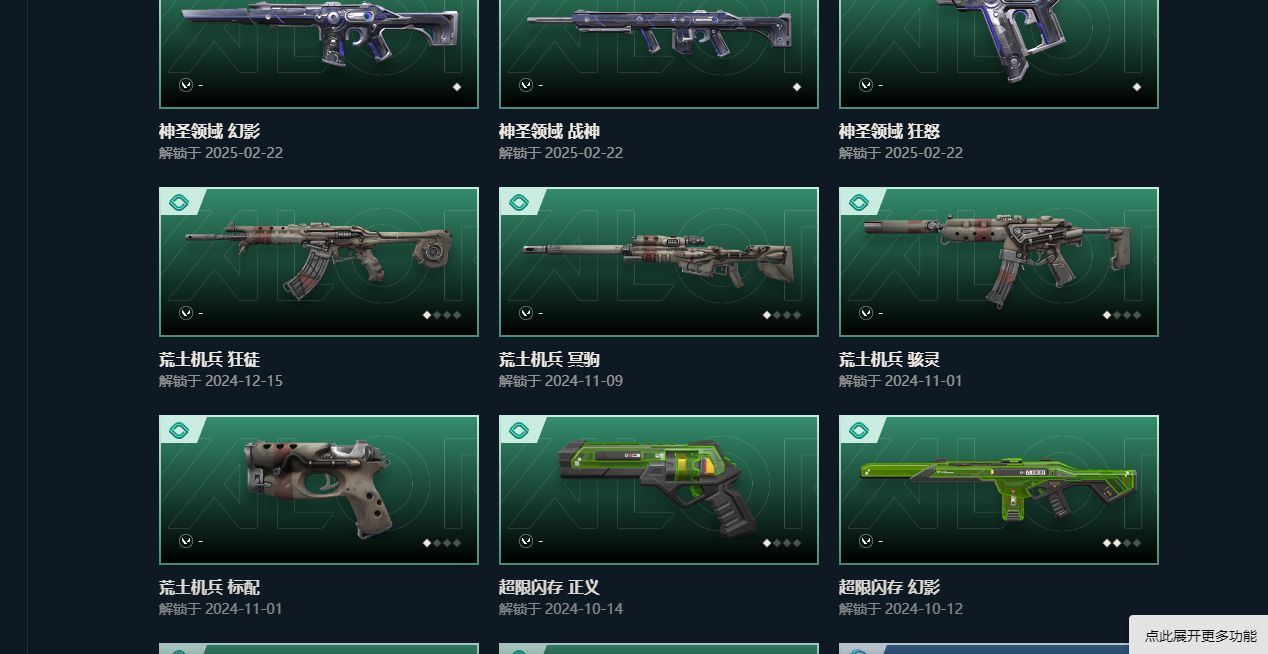Click the tier badge on 超限闪存 正义 card

coord(519,431)
